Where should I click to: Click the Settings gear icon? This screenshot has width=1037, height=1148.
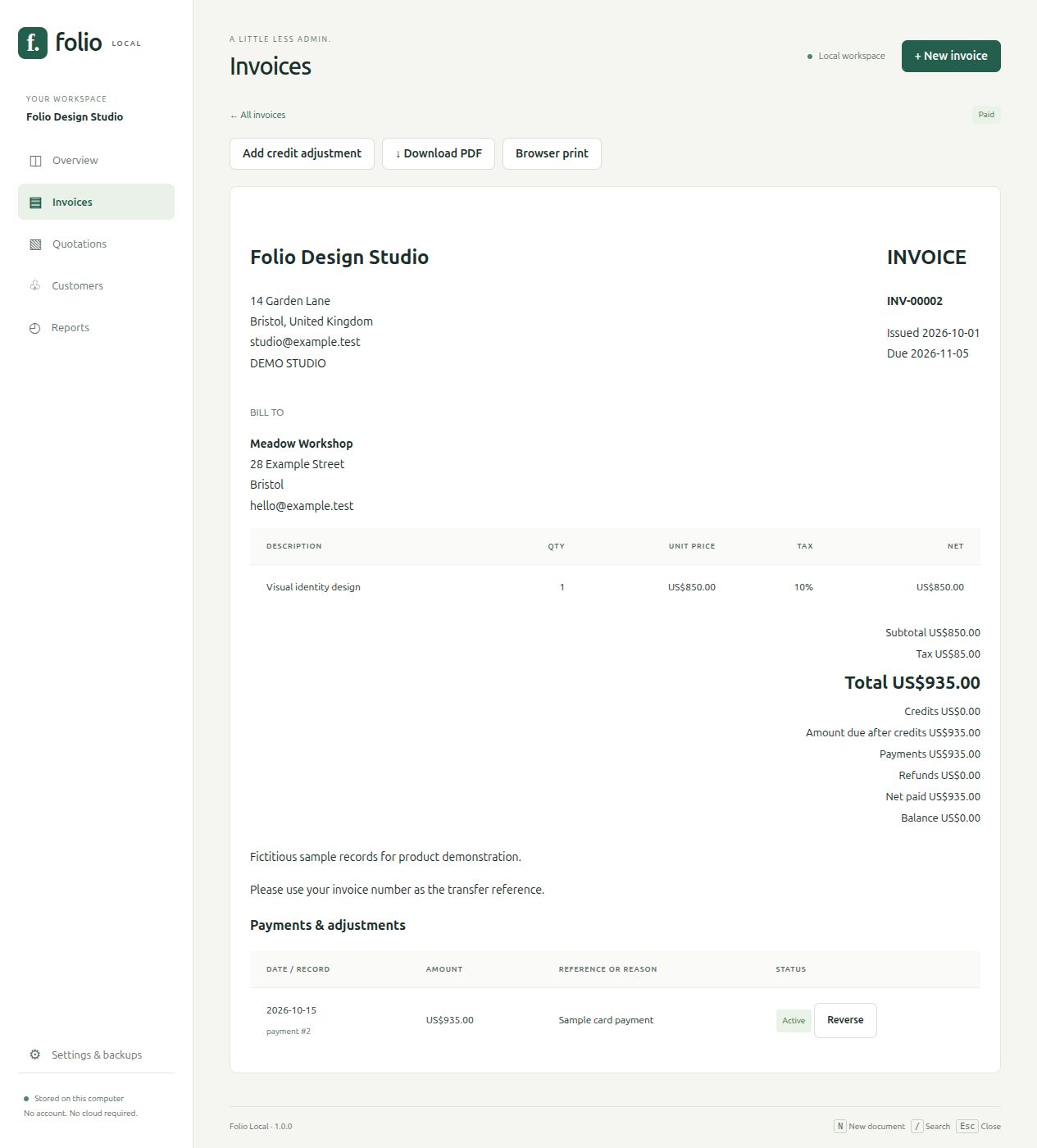tap(34, 1055)
